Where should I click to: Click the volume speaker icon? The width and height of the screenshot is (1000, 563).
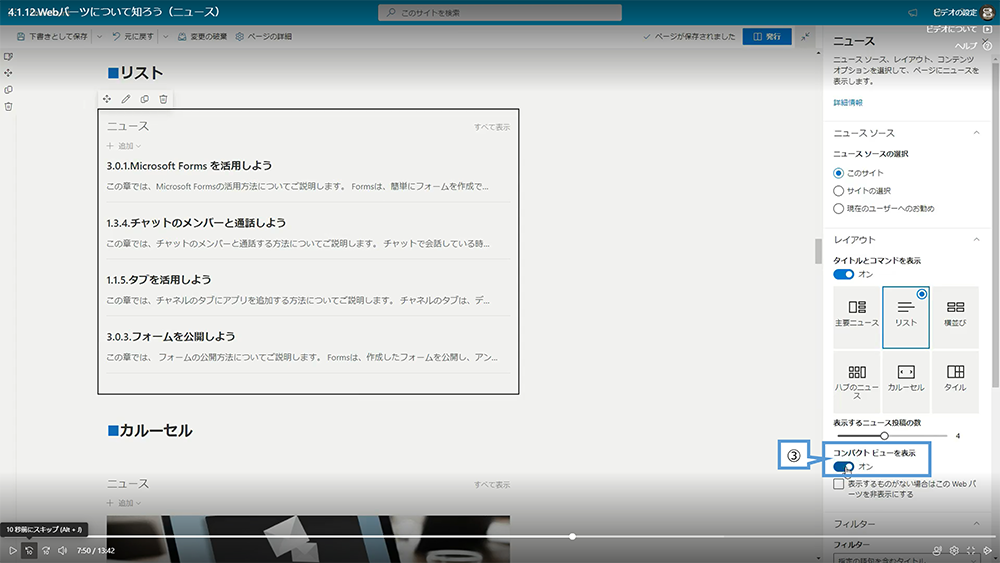point(62,550)
